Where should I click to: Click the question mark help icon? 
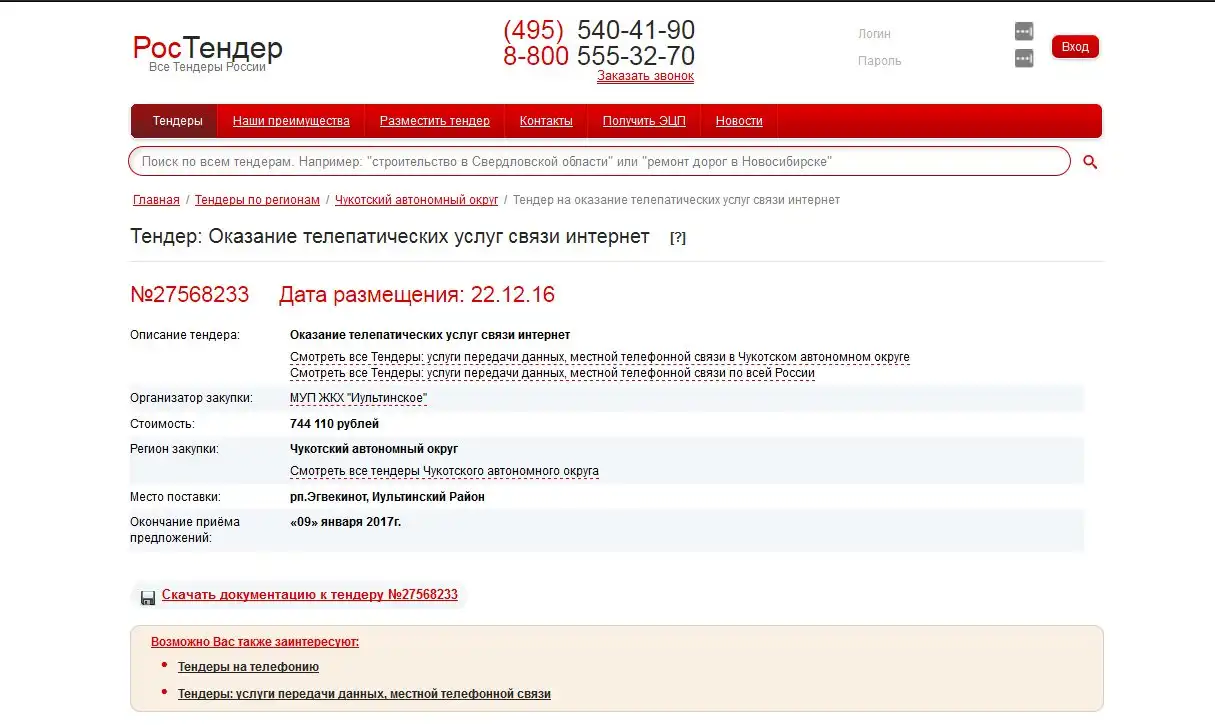coord(678,238)
